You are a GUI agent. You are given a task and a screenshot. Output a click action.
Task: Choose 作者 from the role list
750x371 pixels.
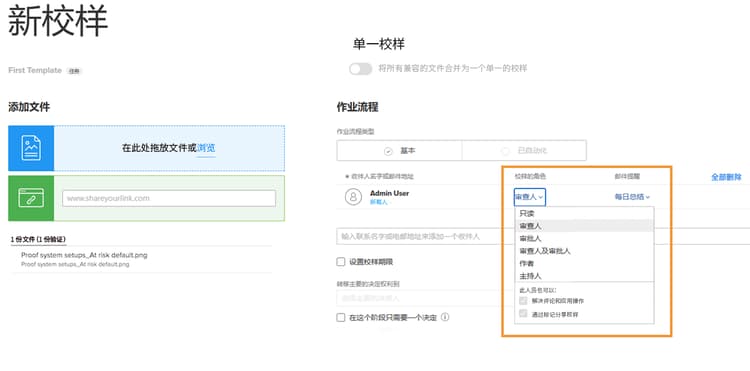(584, 263)
